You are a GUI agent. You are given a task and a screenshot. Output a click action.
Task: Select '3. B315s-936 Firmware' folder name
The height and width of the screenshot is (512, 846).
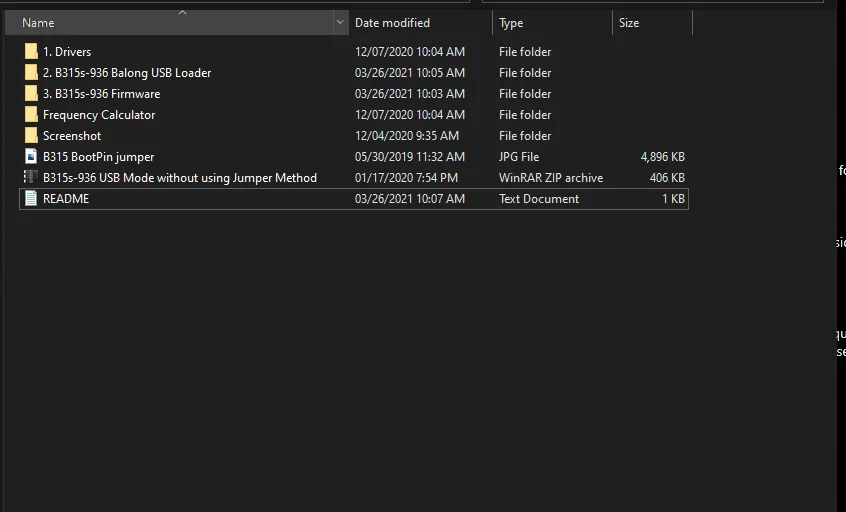[101, 94]
